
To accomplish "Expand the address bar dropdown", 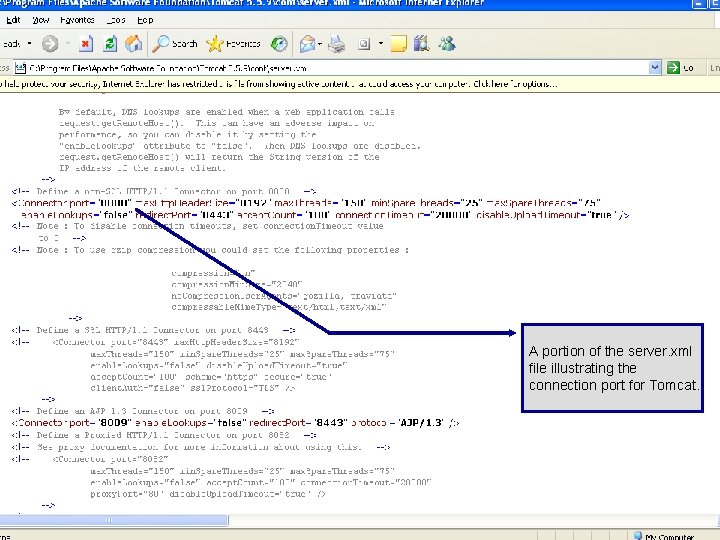I will (655, 68).
